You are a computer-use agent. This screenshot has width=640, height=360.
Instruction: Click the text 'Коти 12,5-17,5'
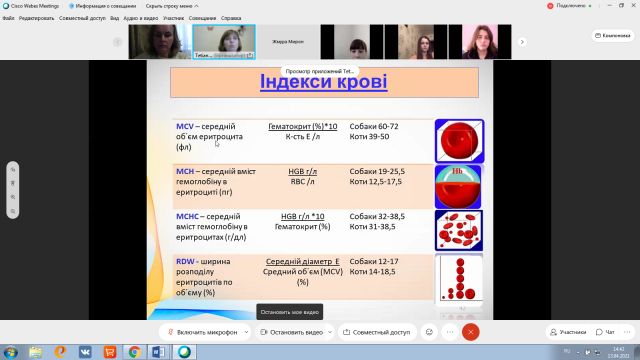[376, 182]
